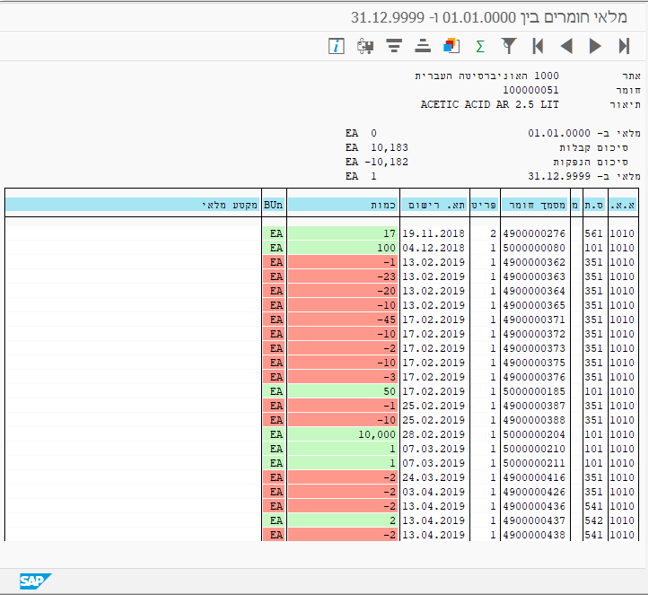Click the SAP logo in the status bar
This screenshot has width=648, height=595.
click(x=35, y=581)
